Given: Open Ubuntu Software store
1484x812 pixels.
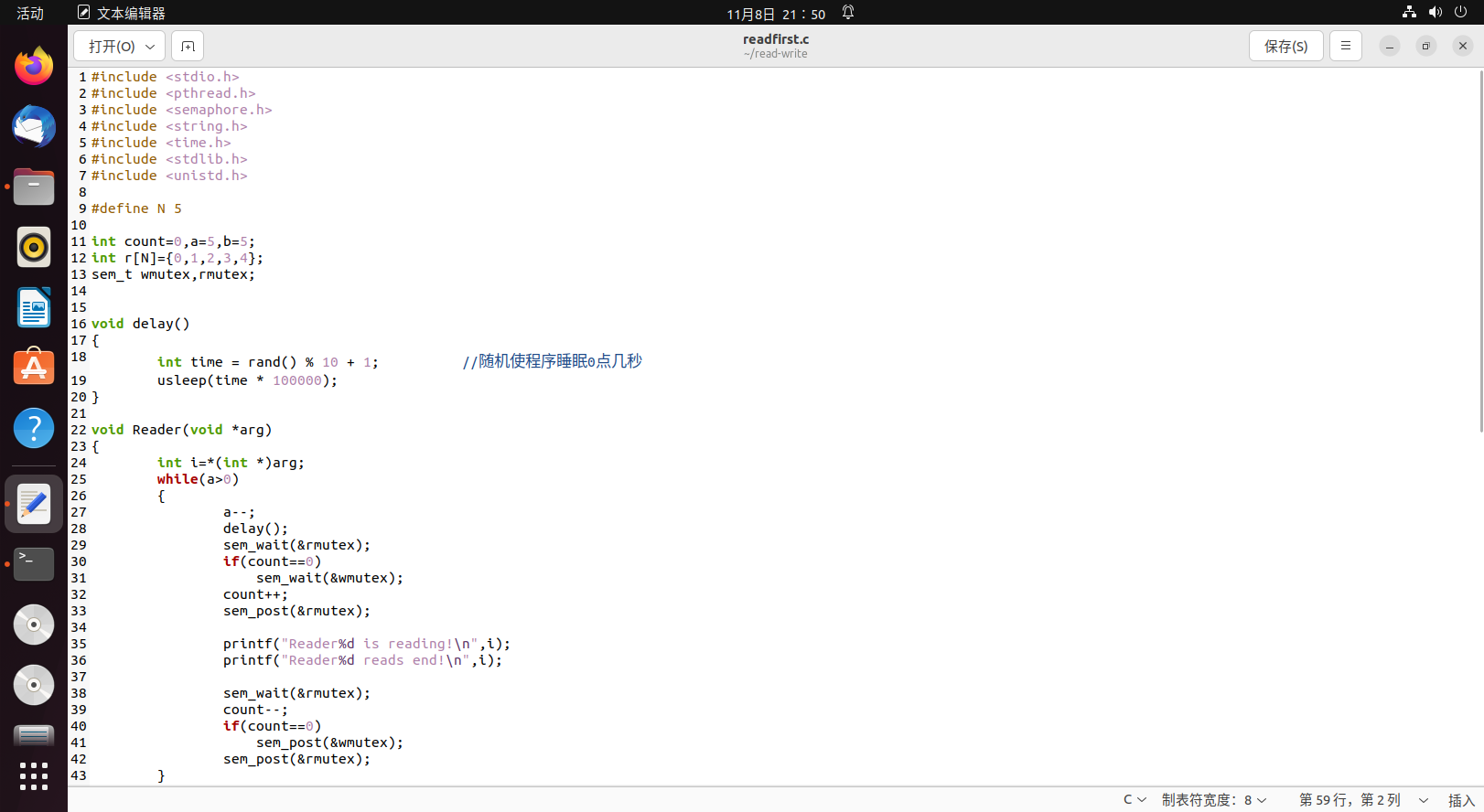Looking at the screenshot, I should [x=34, y=368].
